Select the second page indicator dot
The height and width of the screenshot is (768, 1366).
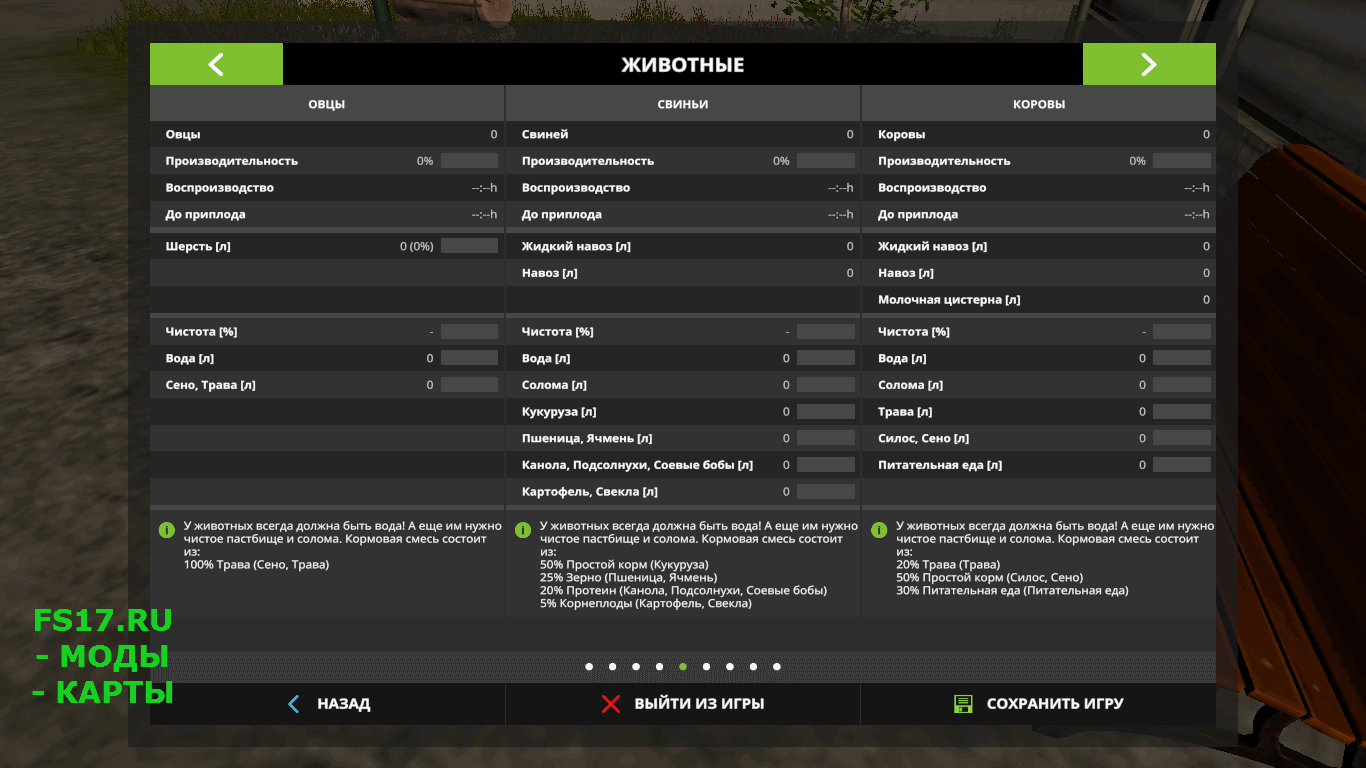coord(612,666)
